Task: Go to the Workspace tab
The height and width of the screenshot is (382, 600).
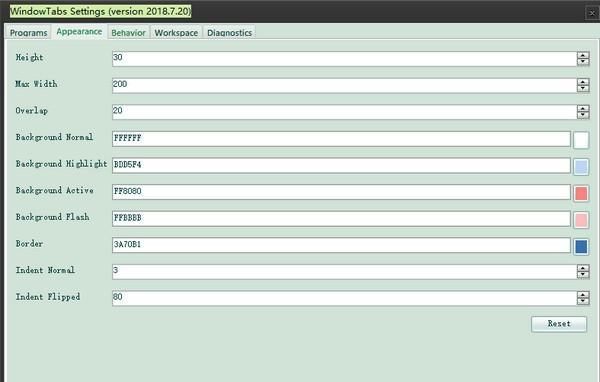Action: coord(176,33)
